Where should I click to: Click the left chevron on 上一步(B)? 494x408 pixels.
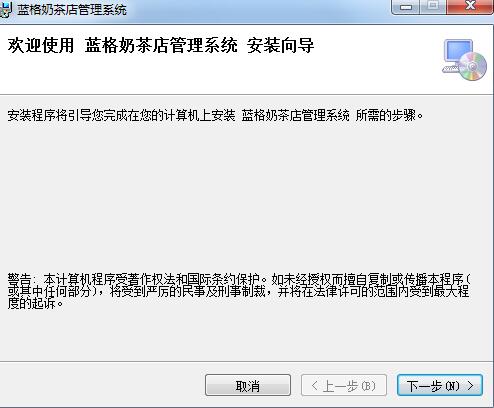[x=314, y=386]
